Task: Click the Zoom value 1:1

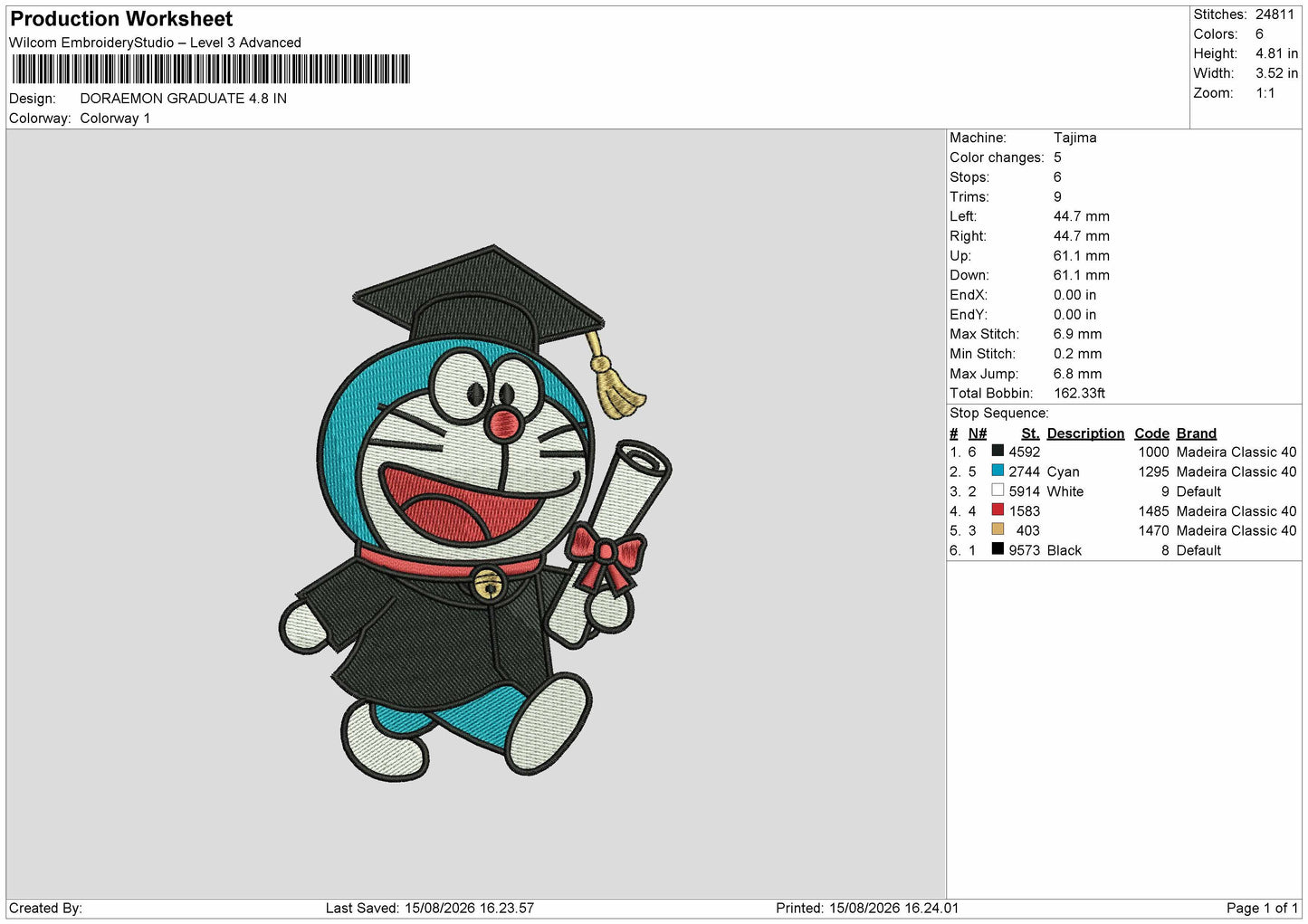Action: click(1265, 93)
